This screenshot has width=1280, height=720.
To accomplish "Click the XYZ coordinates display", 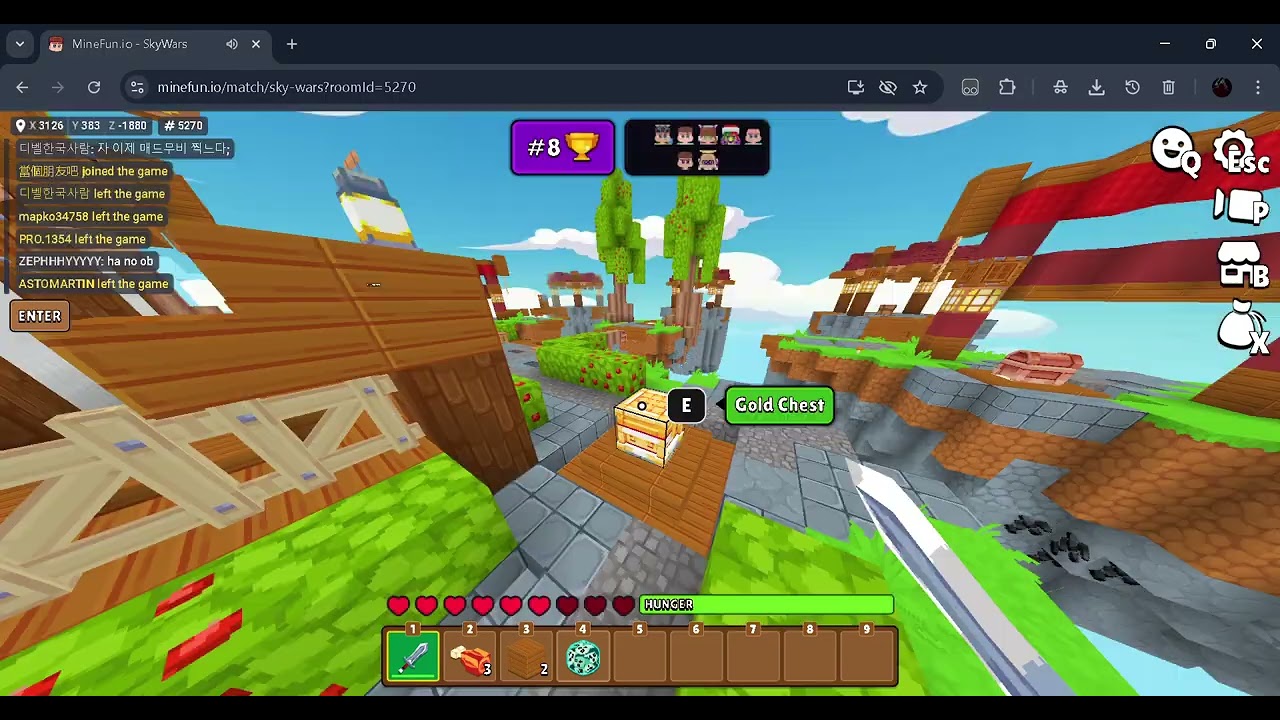I will [x=80, y=125].
